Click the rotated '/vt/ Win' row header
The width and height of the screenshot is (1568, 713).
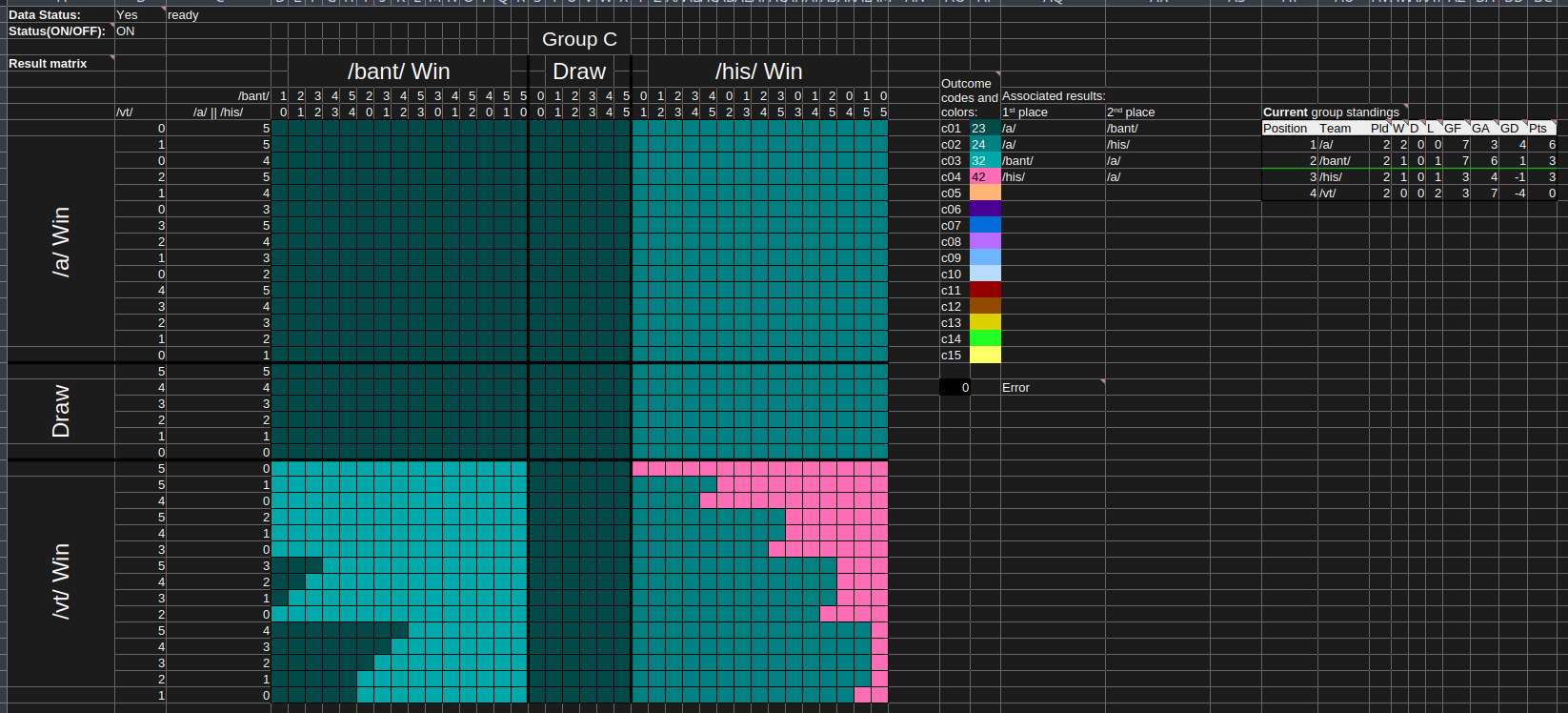(x=61, y=581)
